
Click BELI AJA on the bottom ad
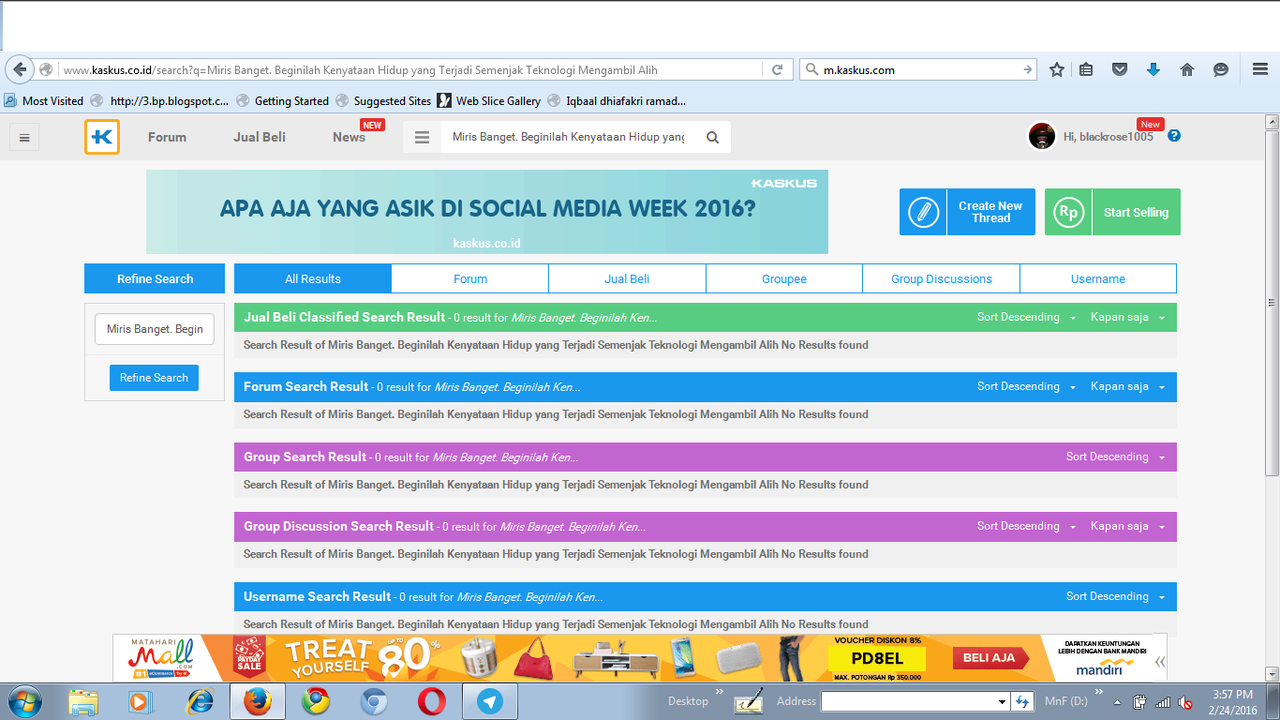tap(989, 657)
